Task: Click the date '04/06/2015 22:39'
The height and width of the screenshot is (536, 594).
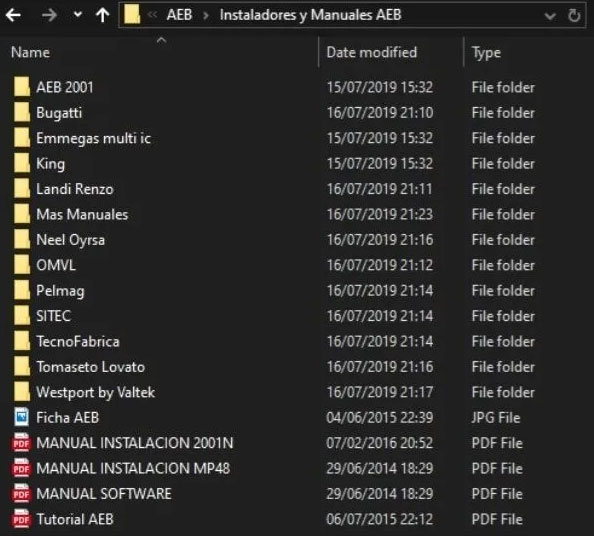Action: (x=380, y=417)
